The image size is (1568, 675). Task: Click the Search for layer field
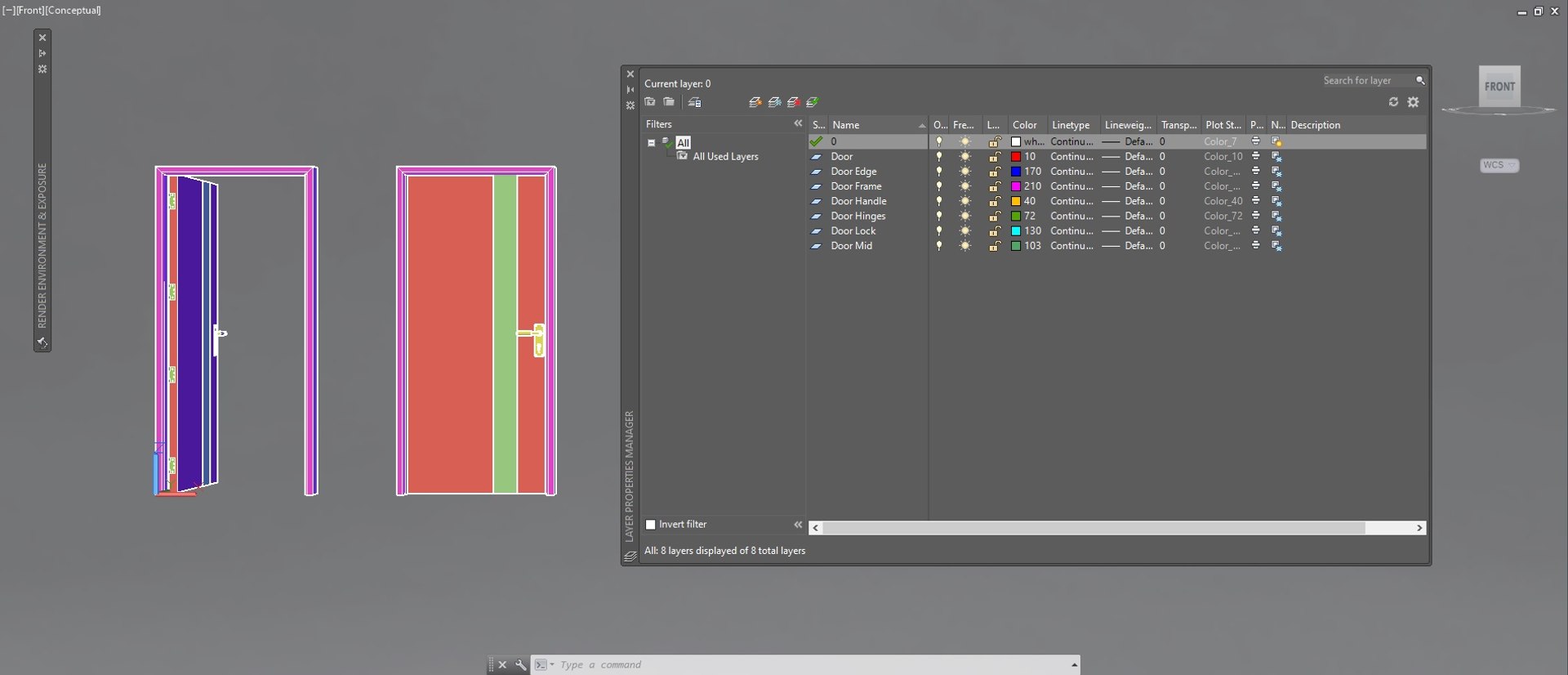[1367, 80]
